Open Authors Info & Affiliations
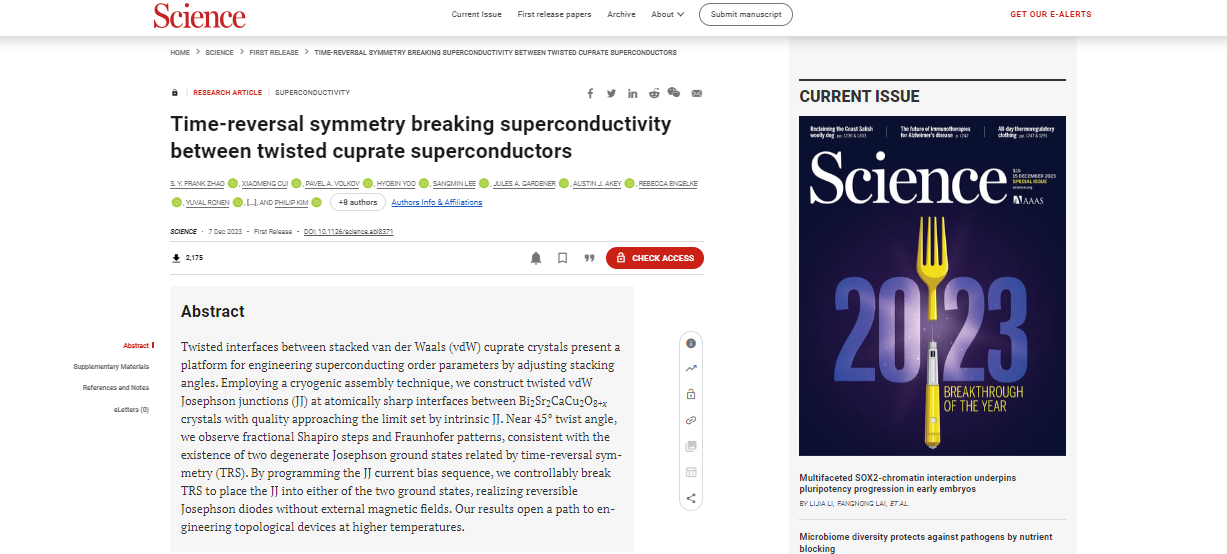1227x554 pixels. click(x=437, y=202)
